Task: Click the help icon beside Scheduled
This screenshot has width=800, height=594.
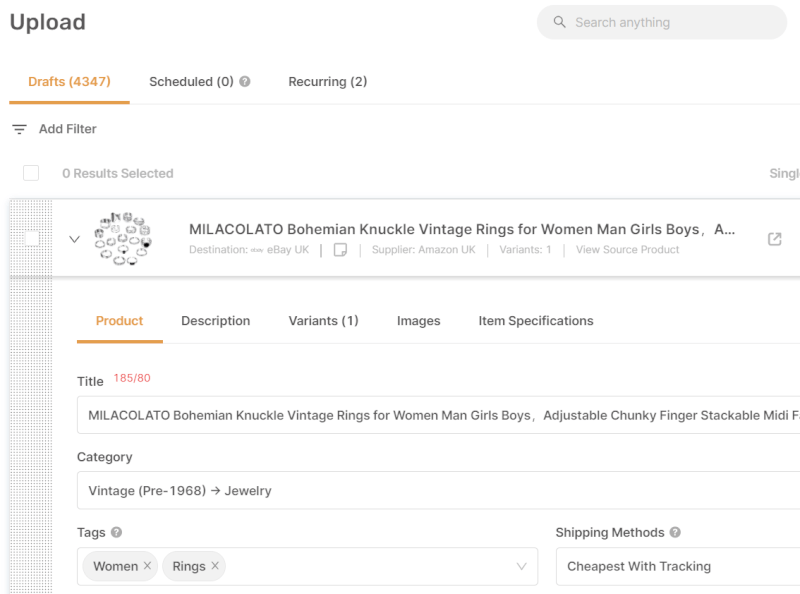Action: coord(245,82)
